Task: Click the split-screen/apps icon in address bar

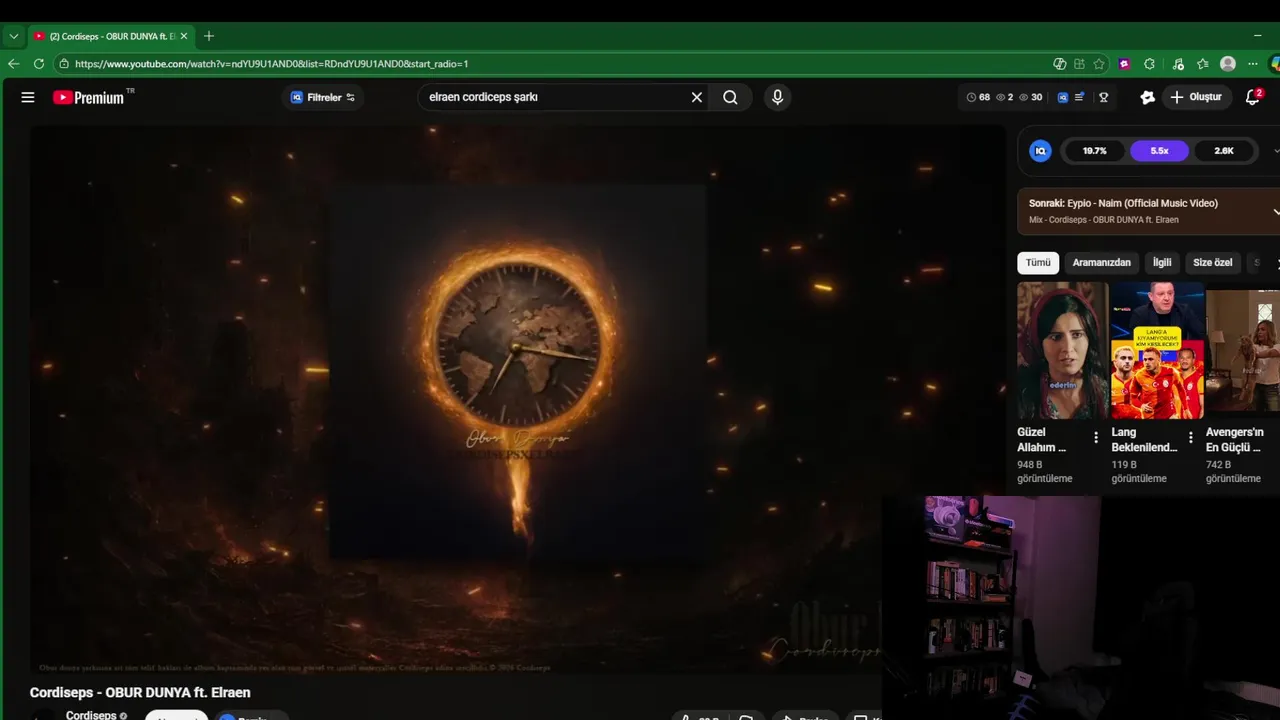Action: (1080, 63)
